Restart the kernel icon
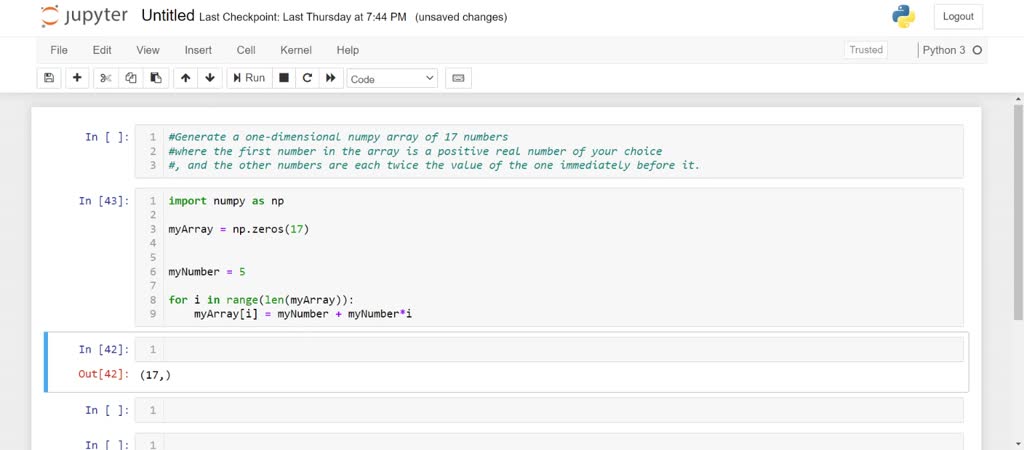This screenshot has height=450, width=1024. click(x=307, y=78)
